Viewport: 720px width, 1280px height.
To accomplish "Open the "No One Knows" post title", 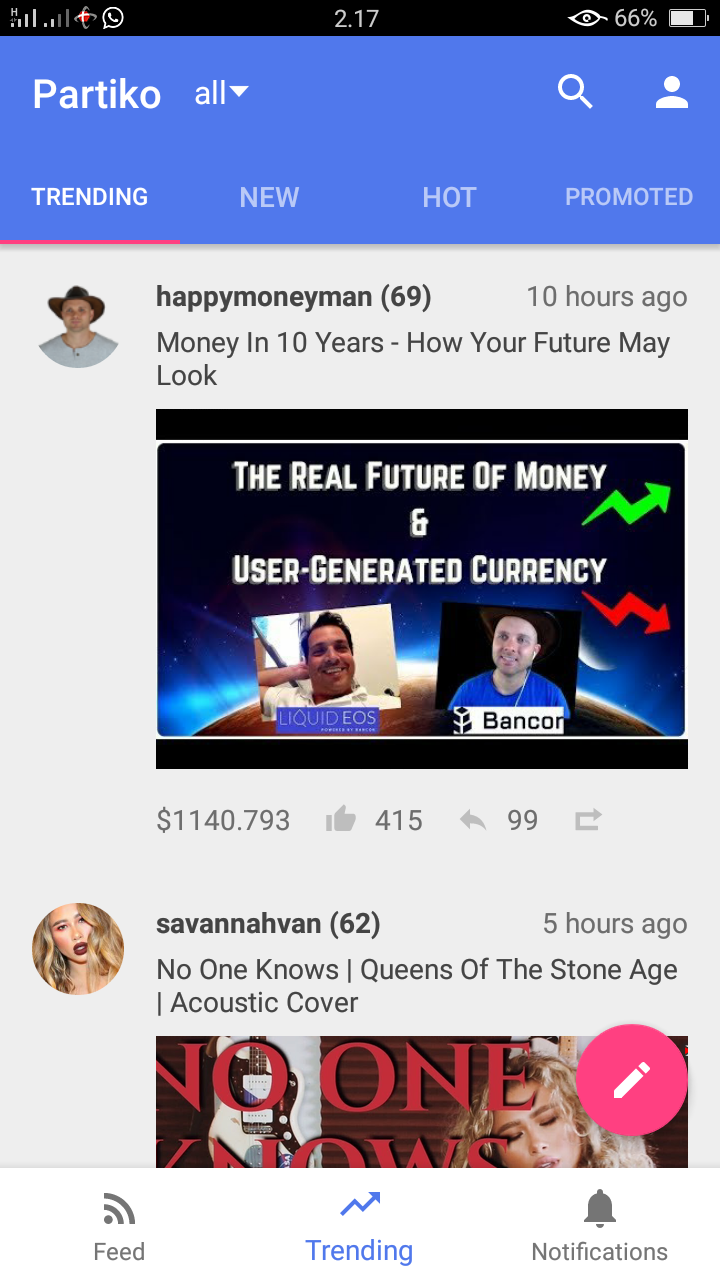I will coord(417,986).
